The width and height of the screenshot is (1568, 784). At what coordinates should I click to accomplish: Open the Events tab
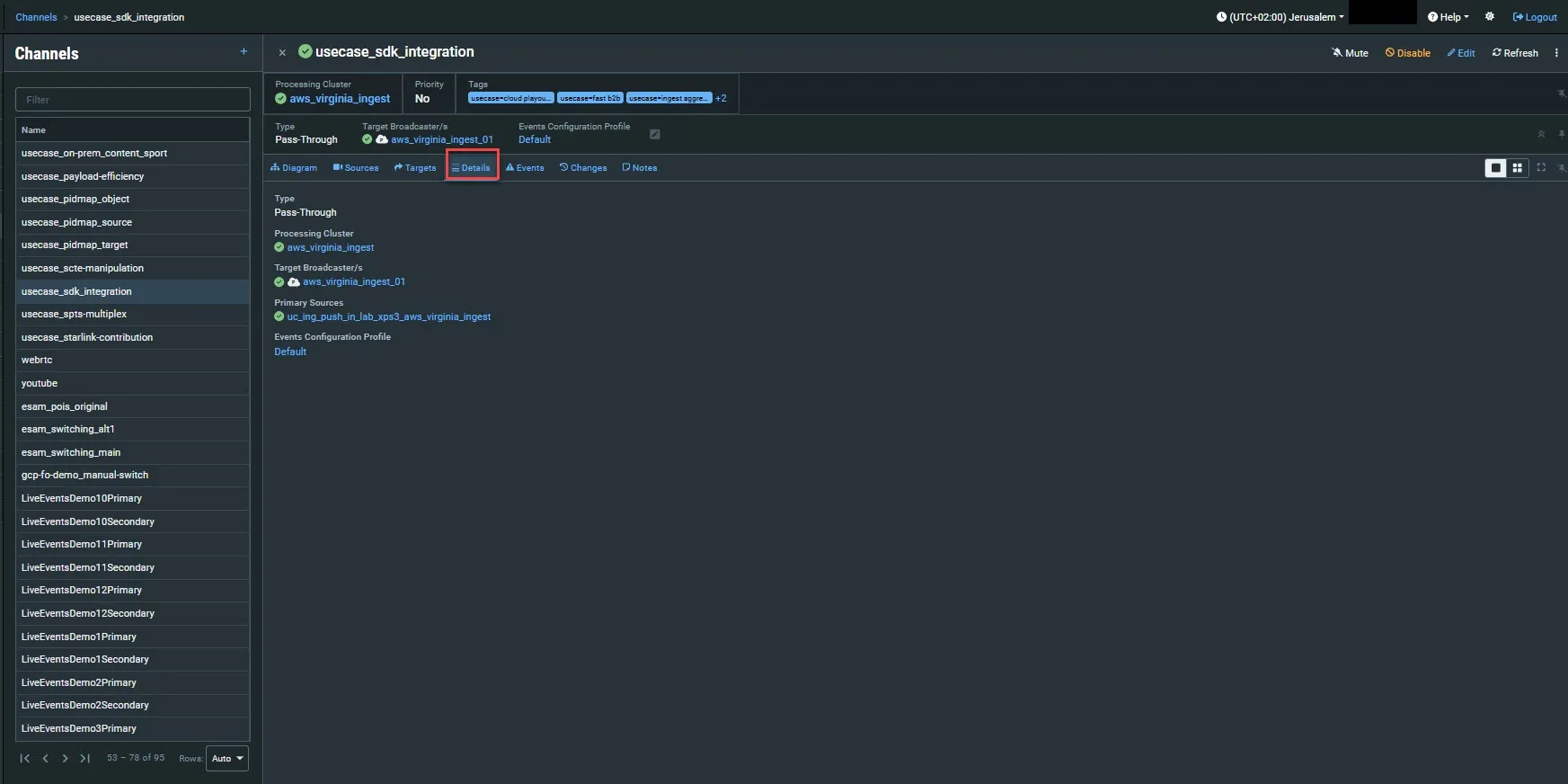[x=525, y=168]
